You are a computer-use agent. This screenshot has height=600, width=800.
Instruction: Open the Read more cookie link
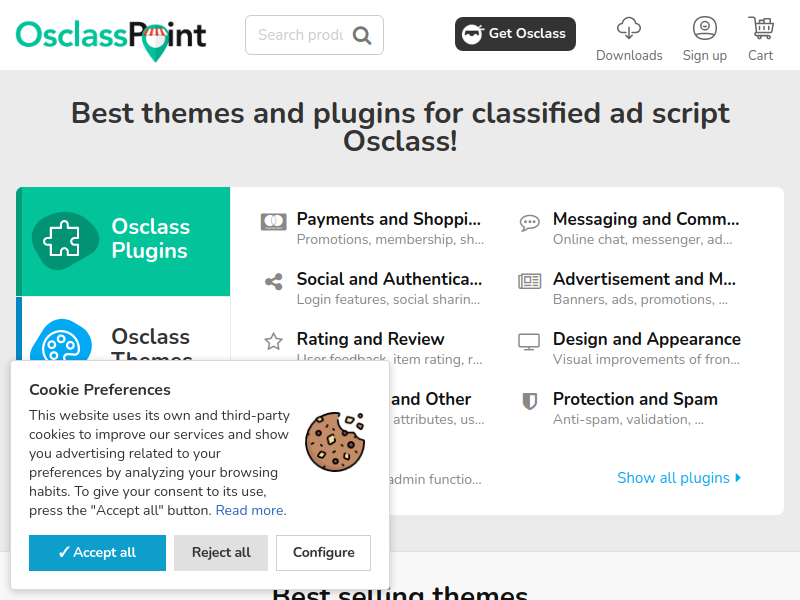(x=250, y=510)
